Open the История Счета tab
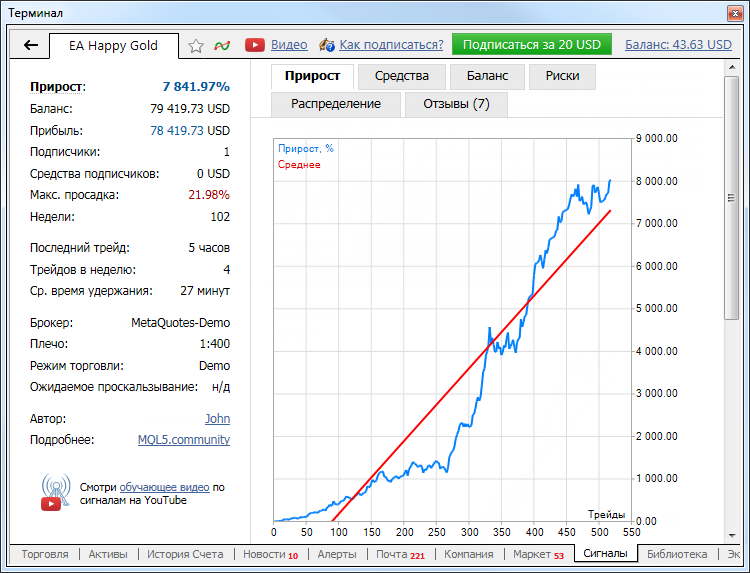750x573 pixels. (x=185, y=554)
